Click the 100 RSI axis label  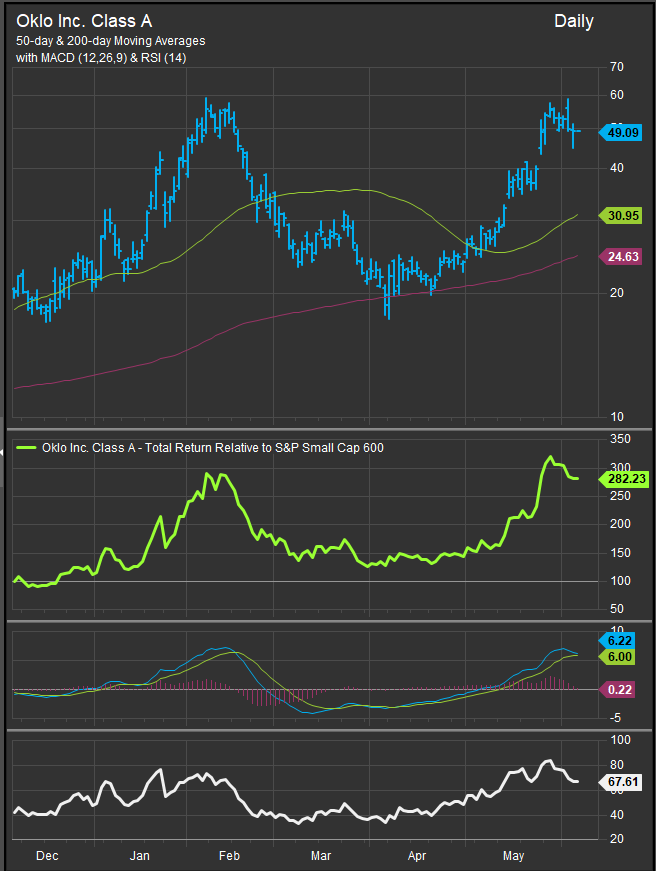(620, 740)
